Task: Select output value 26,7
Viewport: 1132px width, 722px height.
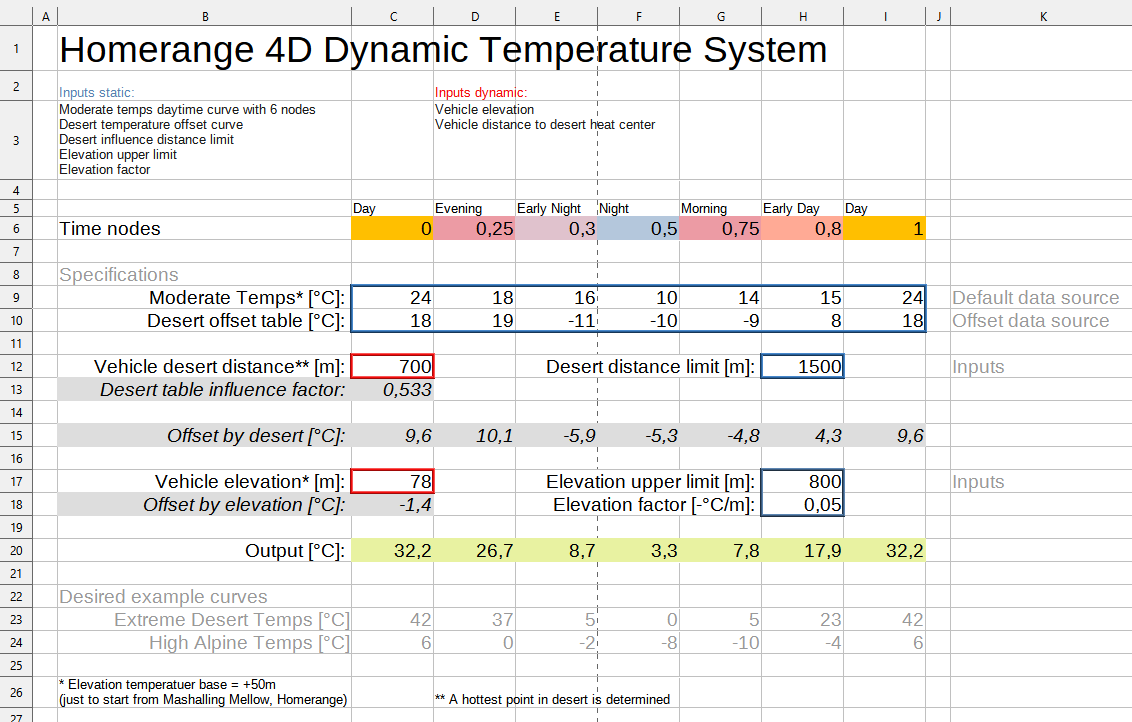Action: 474,550
